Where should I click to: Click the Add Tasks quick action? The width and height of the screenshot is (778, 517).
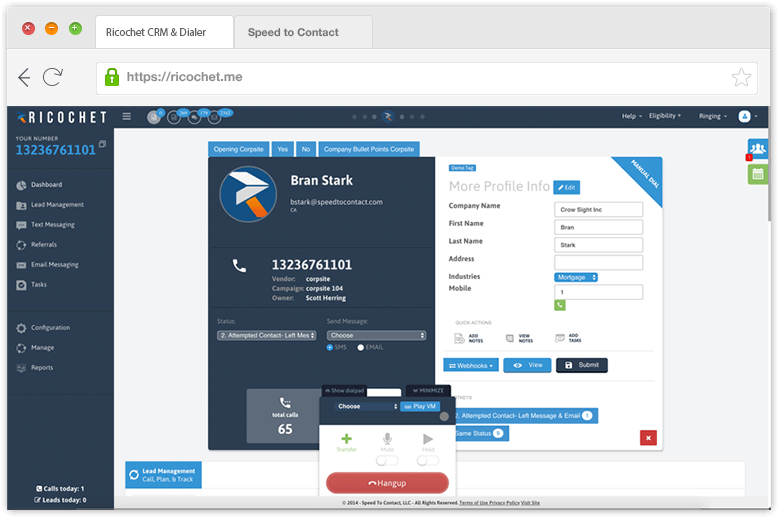tap(568, 338)
